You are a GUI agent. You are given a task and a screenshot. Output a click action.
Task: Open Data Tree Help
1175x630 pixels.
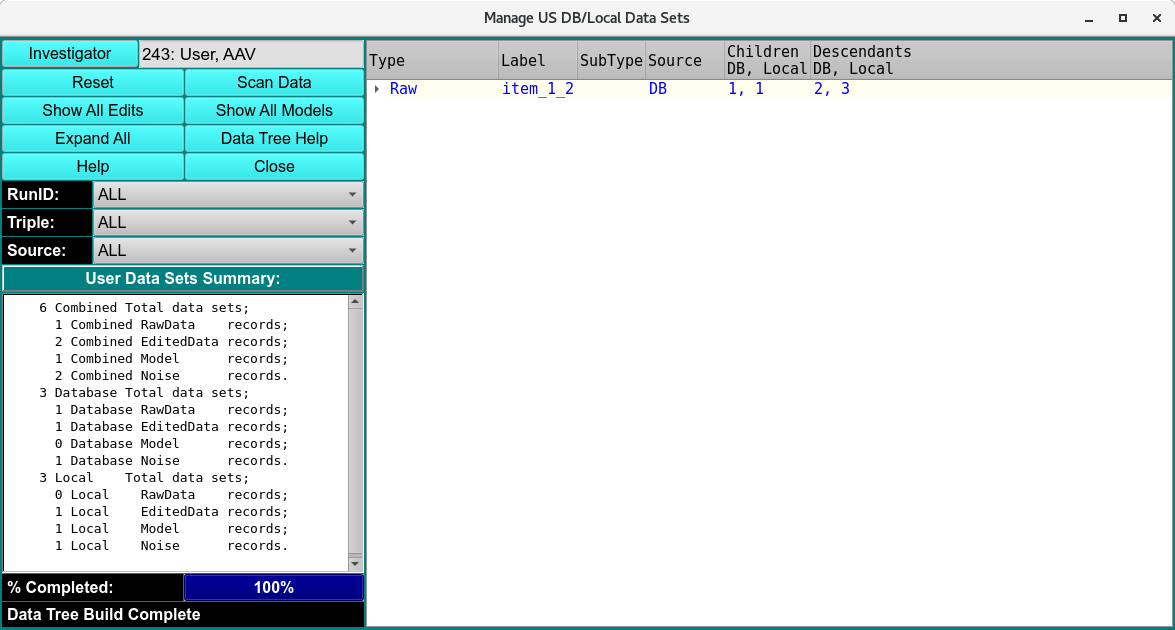[x=273, y=138]
